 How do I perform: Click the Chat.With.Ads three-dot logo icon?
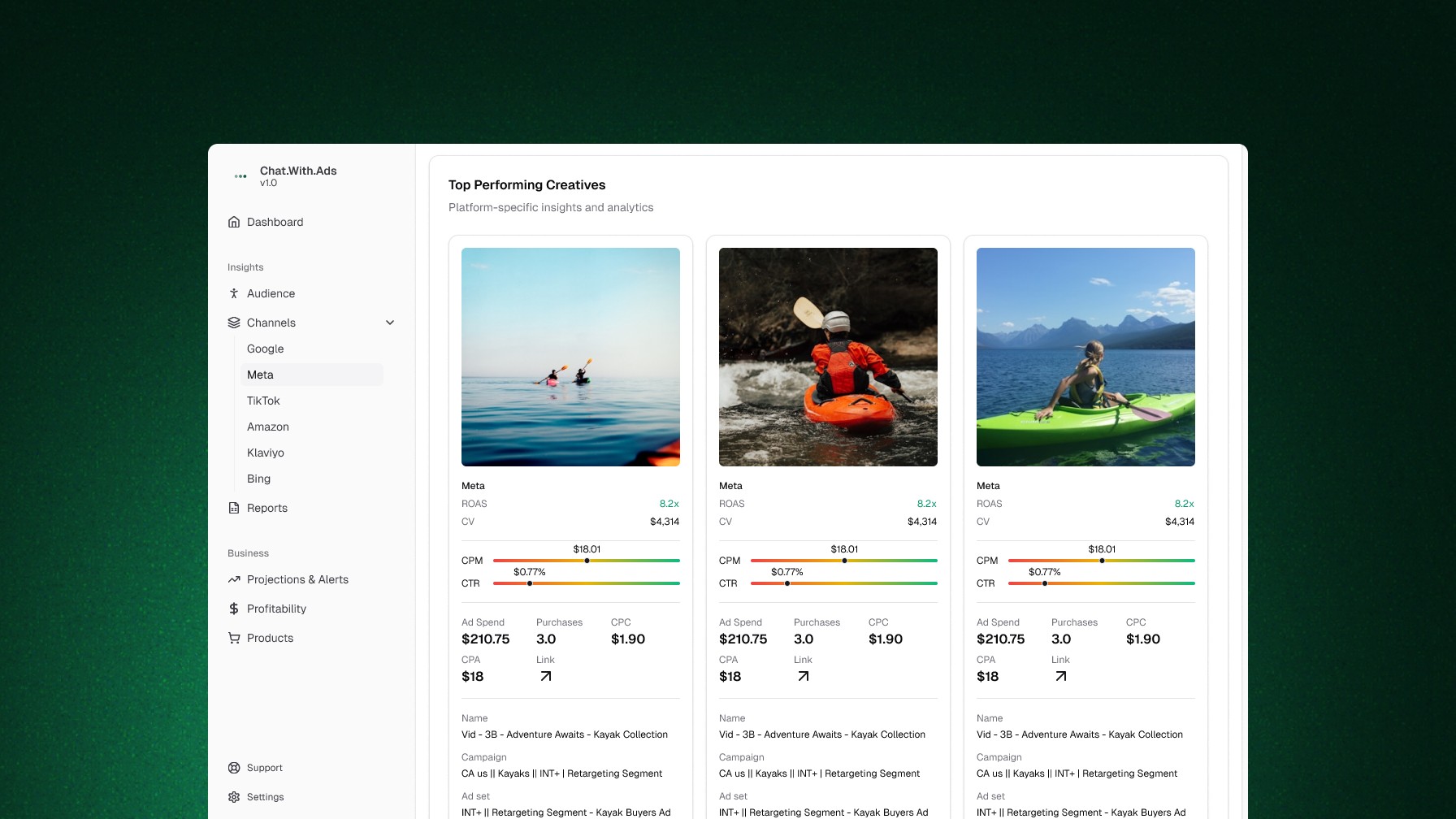[240, 176]
